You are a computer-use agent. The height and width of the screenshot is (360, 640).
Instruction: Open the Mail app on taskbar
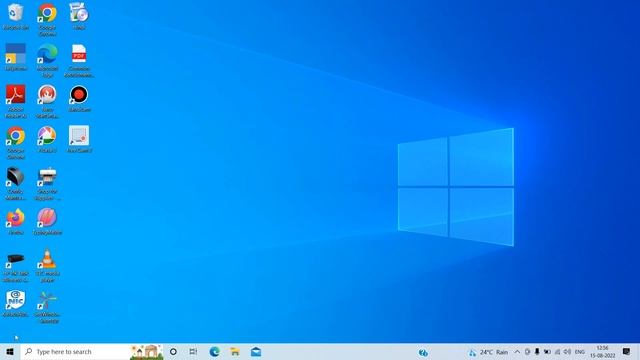[256, 351]
